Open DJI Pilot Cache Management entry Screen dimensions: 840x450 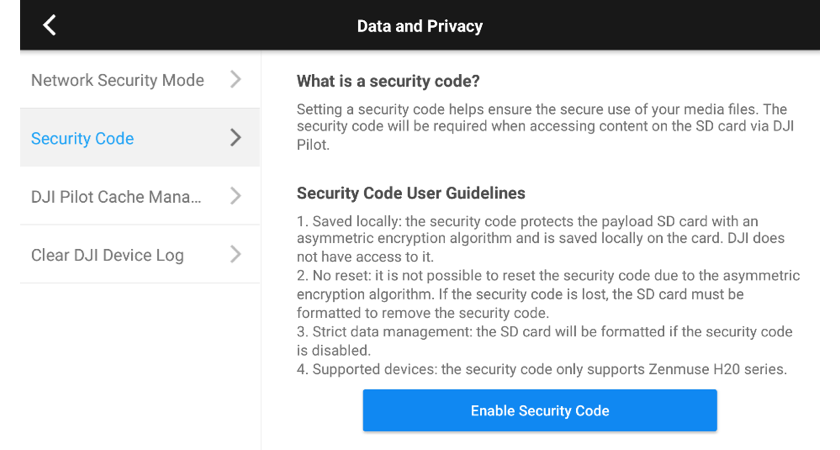coord(116,196)
